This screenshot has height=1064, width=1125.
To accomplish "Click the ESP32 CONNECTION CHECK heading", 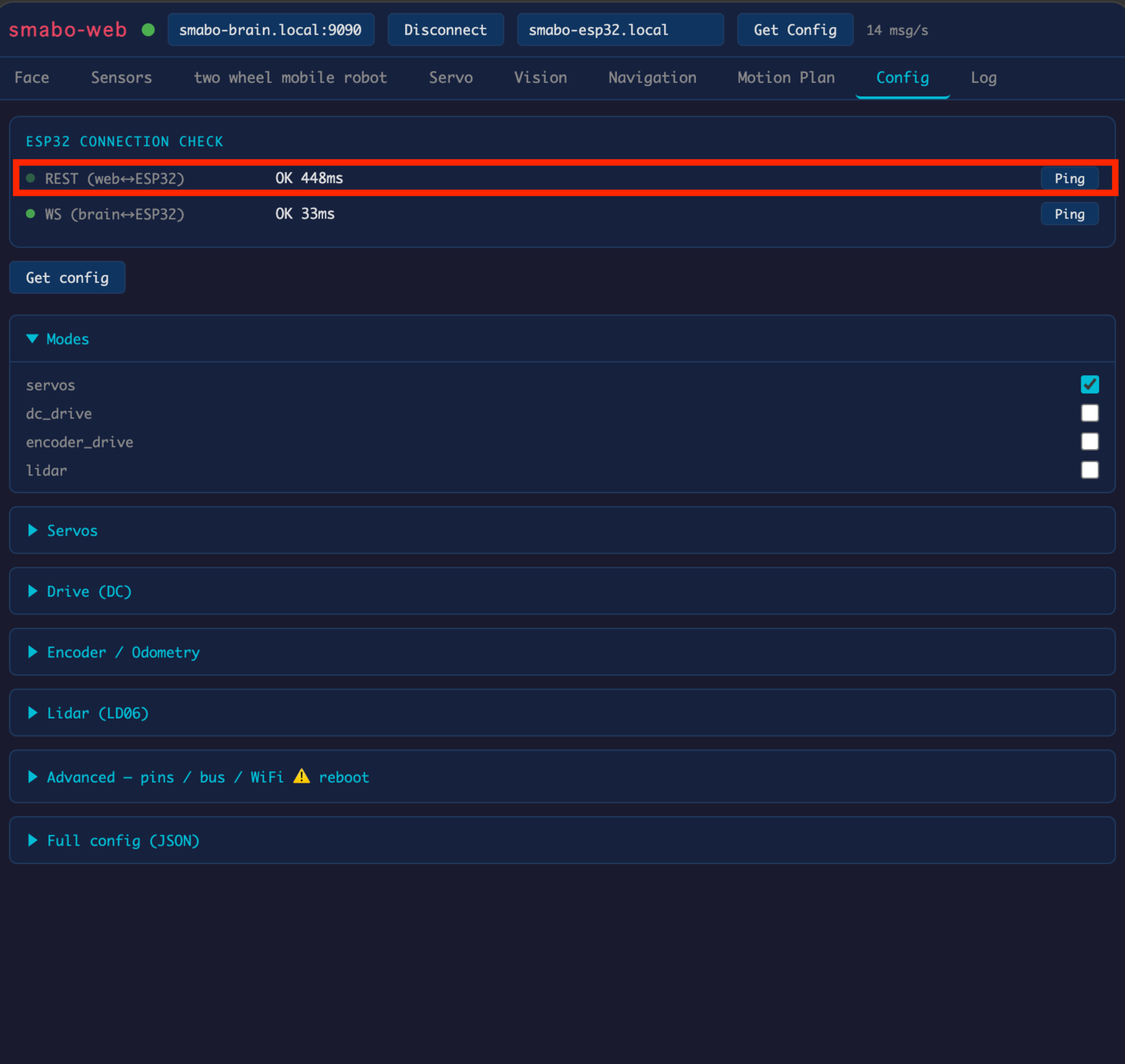I will pyautogui.click(x=125, y=141).
